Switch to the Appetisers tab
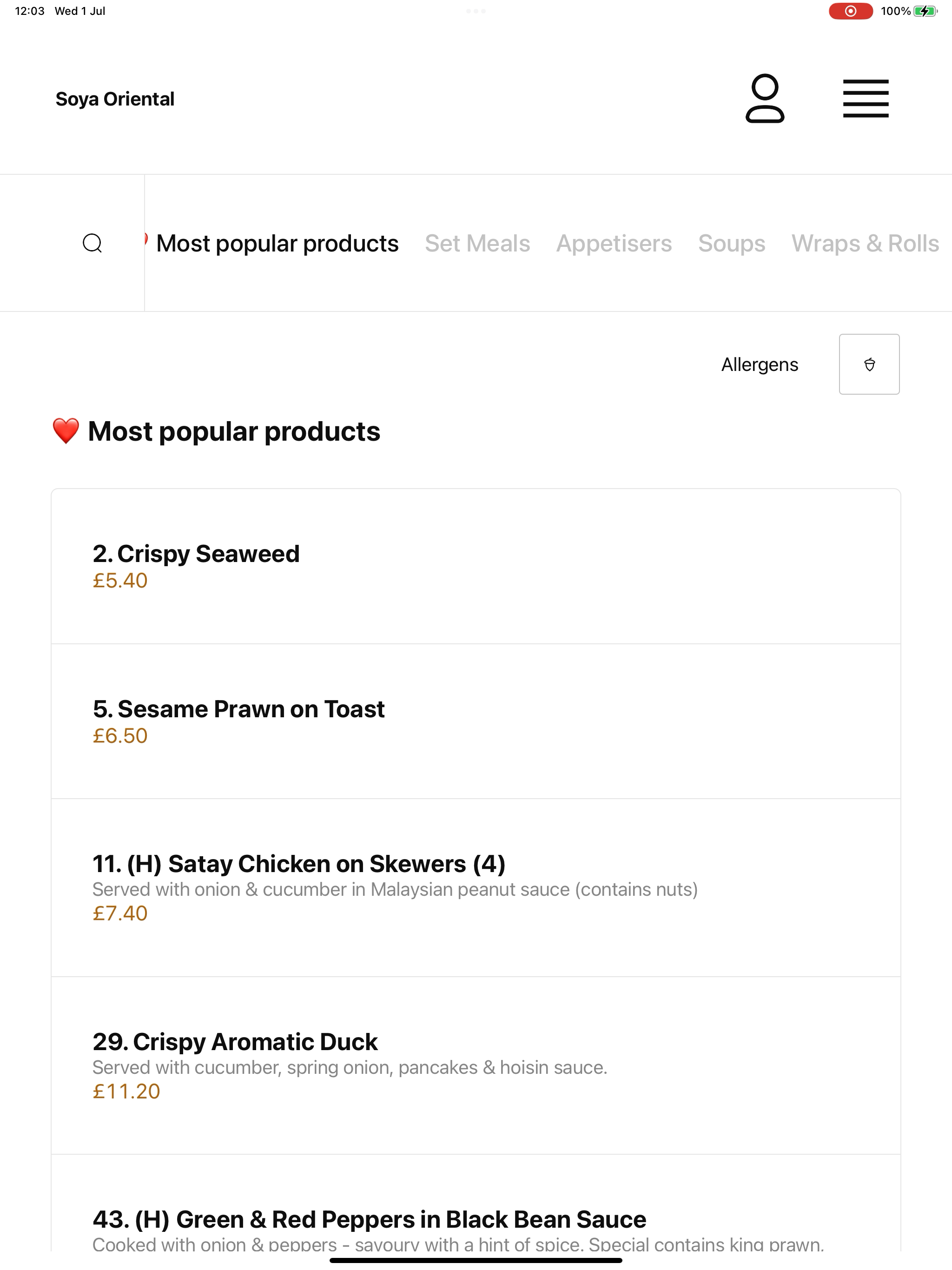This screenshot has width=952, height=1270. (614, 244)
